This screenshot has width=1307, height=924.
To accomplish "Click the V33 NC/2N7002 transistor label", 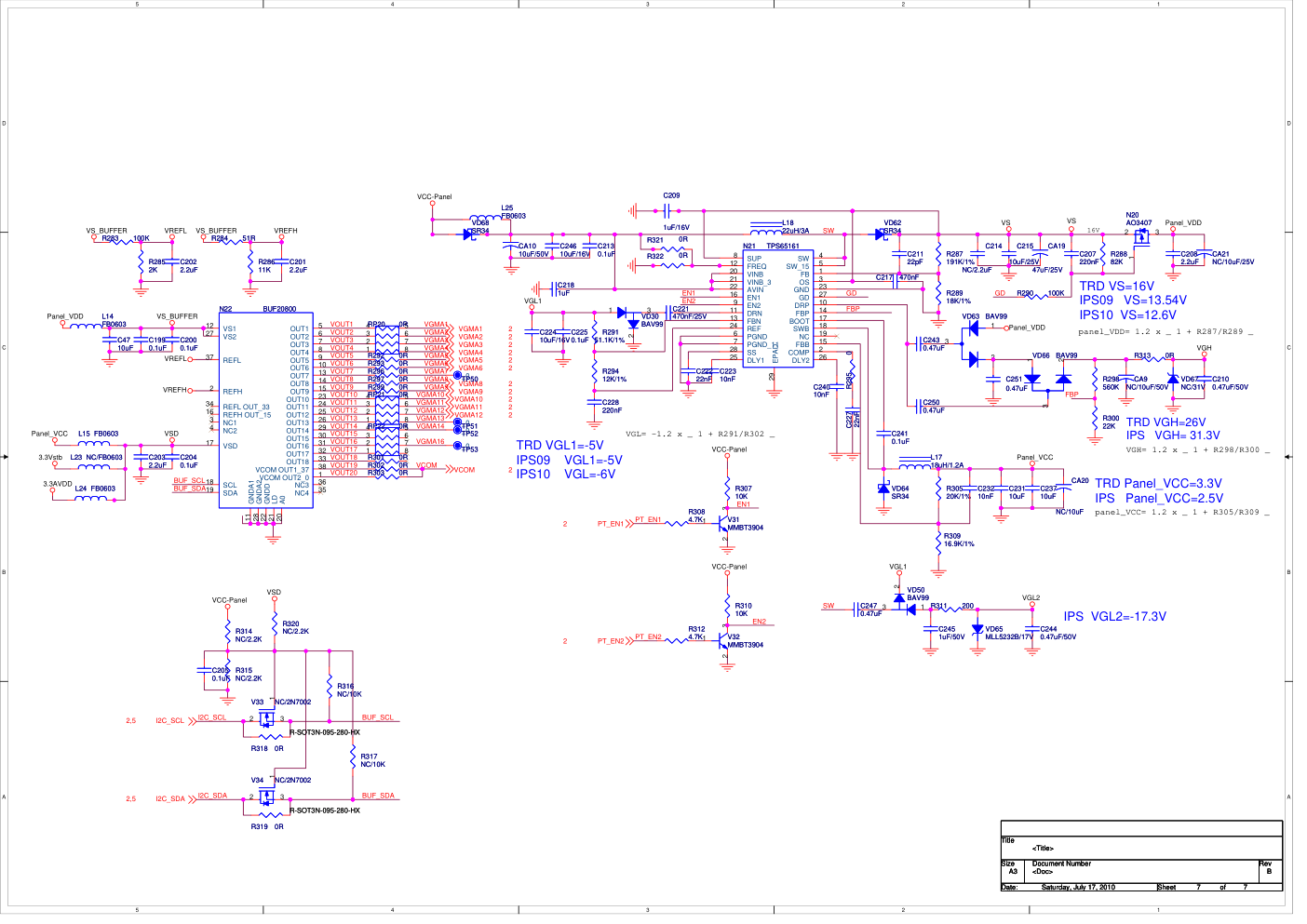I will pyautogui.click(x=281, y=703).
